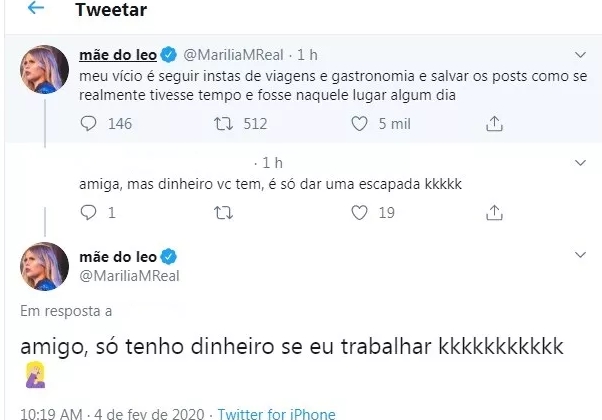602x420 pixels.
Task: Open options chevron on first tweet
Action: (581, 54)
